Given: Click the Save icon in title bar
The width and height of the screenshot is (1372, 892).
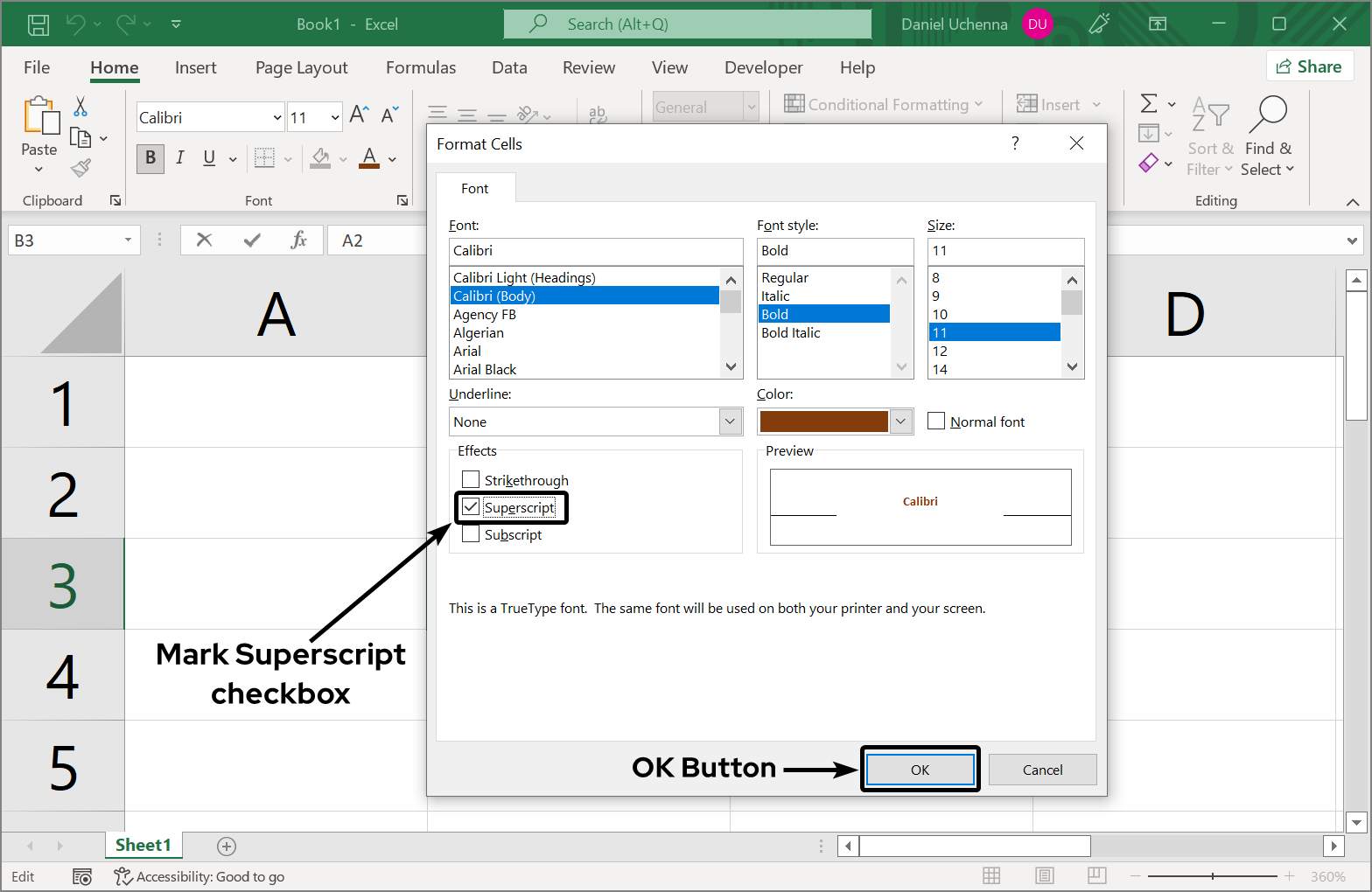Looking at the screenshot, I should [x=38, y=24].
